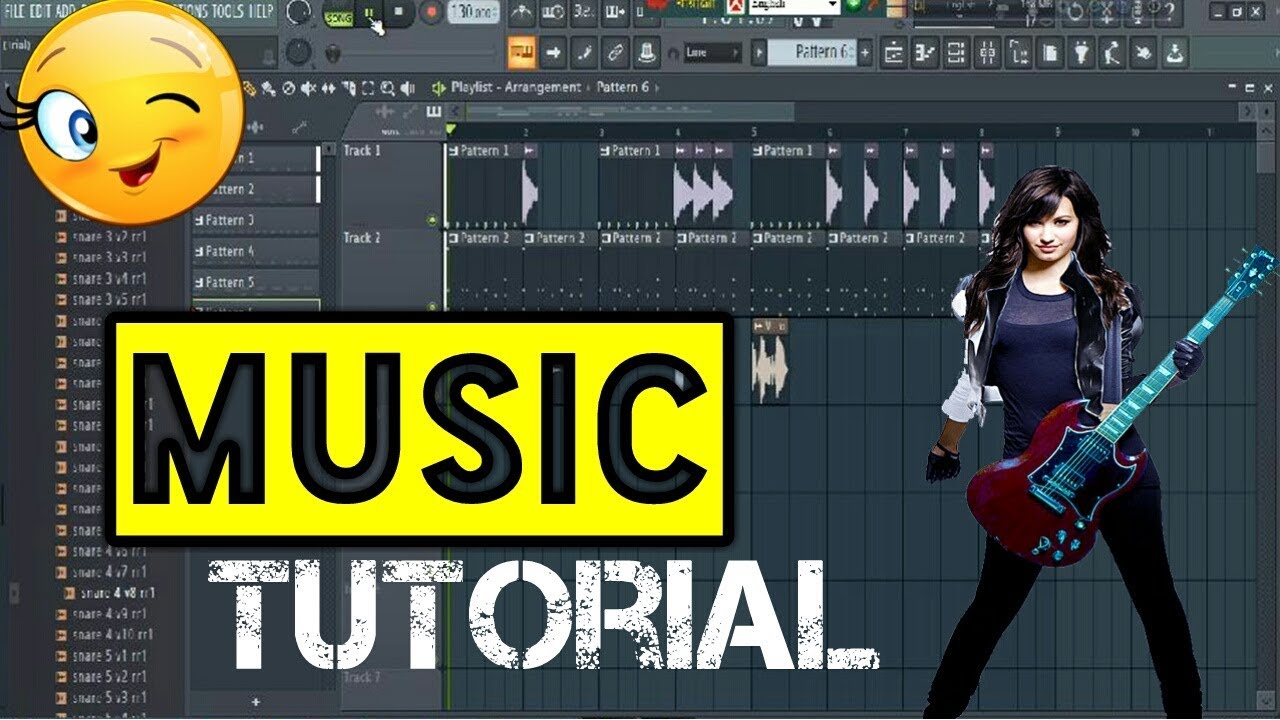Open the Pattern 6 breadcrumb in playlist title
Viewport: 1280px width, 720px height.
[x=622, y=87]
